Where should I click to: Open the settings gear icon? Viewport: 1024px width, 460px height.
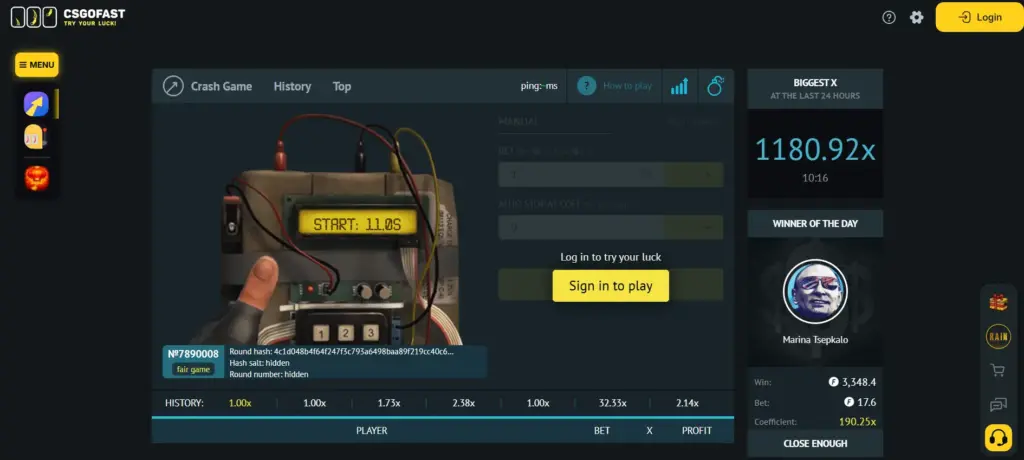click(x=917, y=18)
